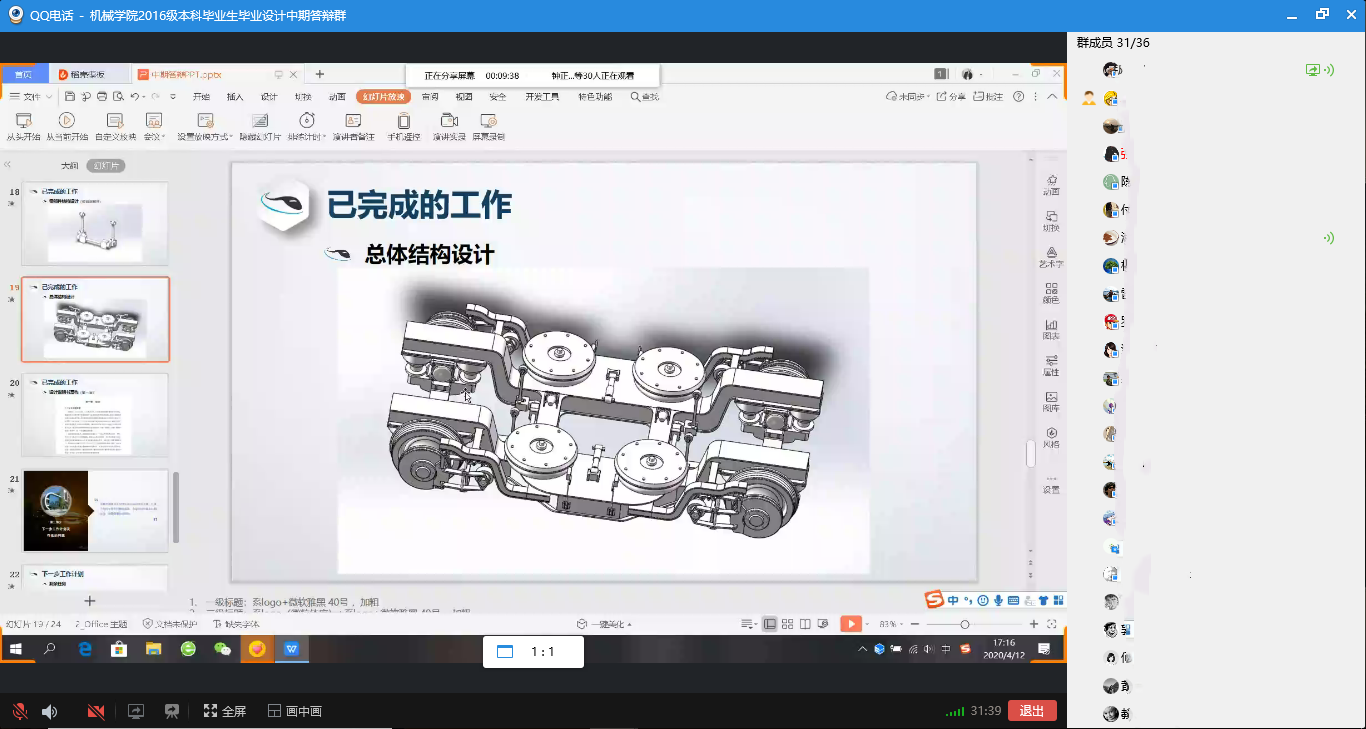Select the 屏幕录制 screen recording icon
This screenshot has height=729, width=1366.
coord(488,121)
